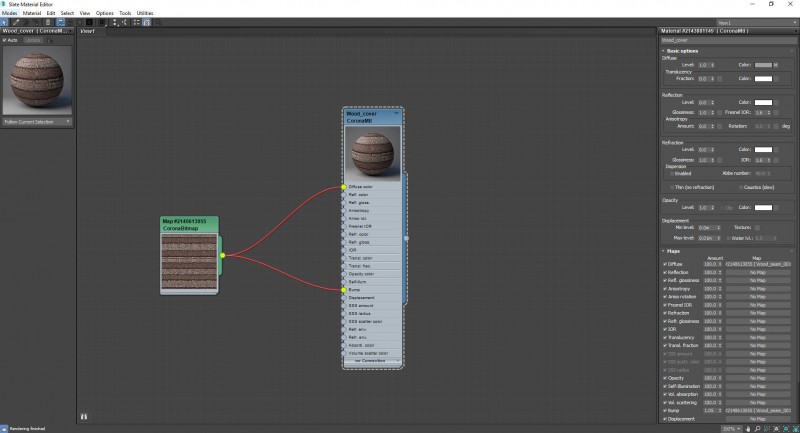
Task: Select the arrow selection tool in toolbar
Action: pyautogui.click(x=5, y=21)
